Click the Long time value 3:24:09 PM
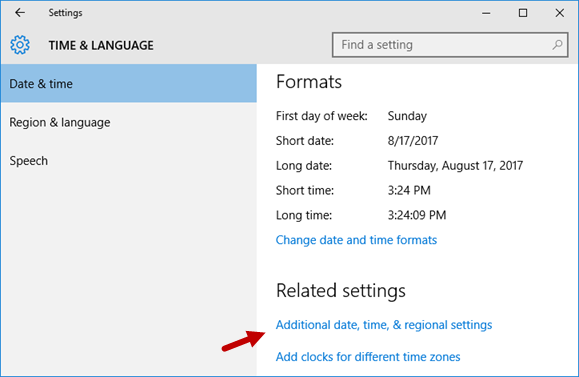579x377 pixels. (417, 215)
